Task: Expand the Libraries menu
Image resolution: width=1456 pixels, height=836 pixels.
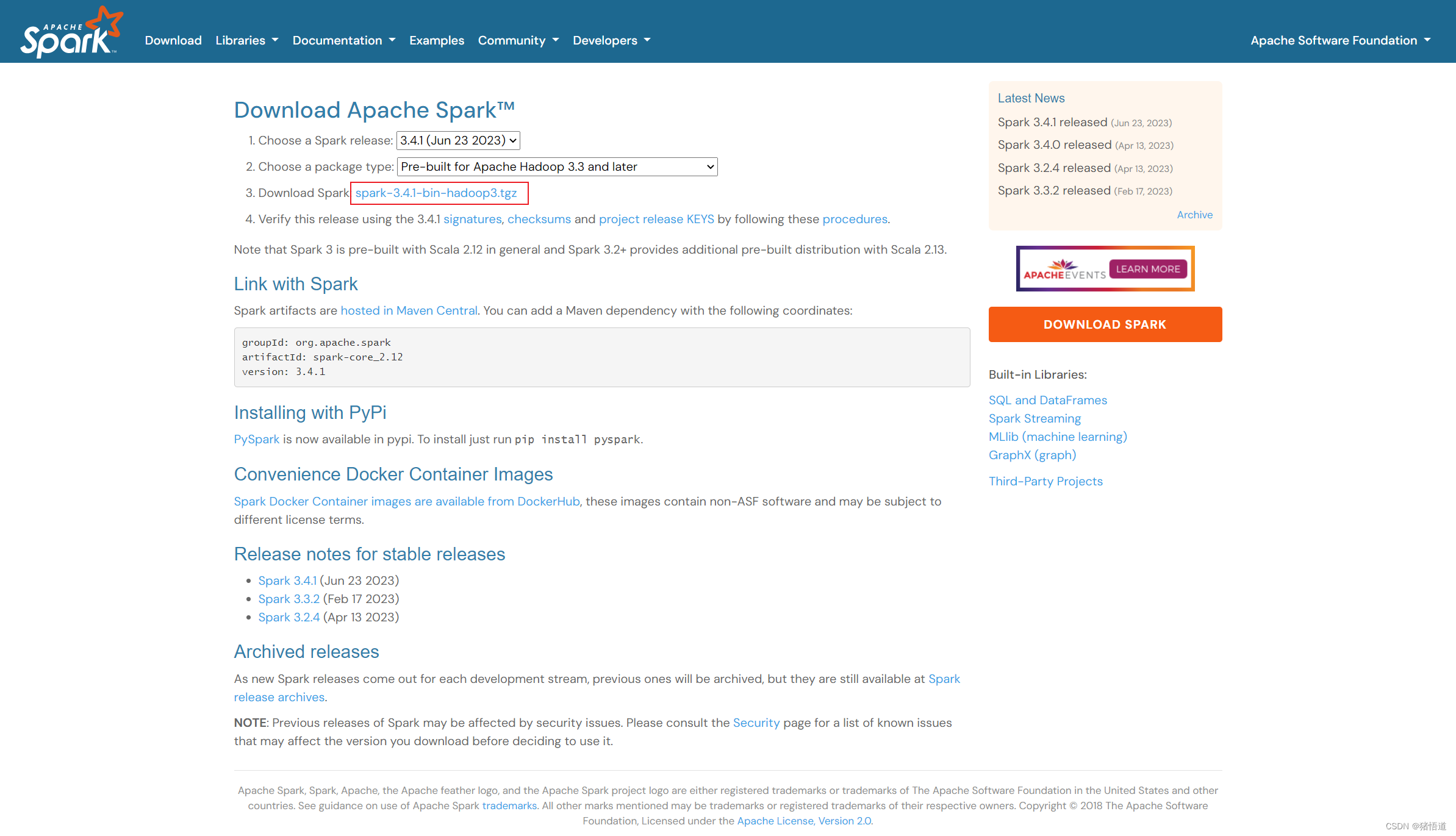Action: tap(246, 41)
